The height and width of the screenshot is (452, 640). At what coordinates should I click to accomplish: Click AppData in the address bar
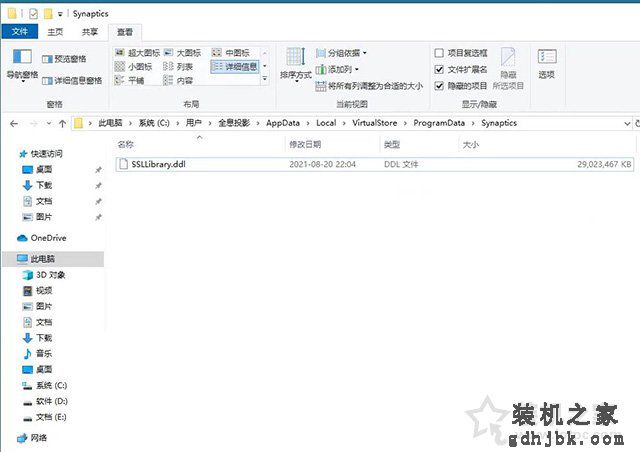point(283,123)
